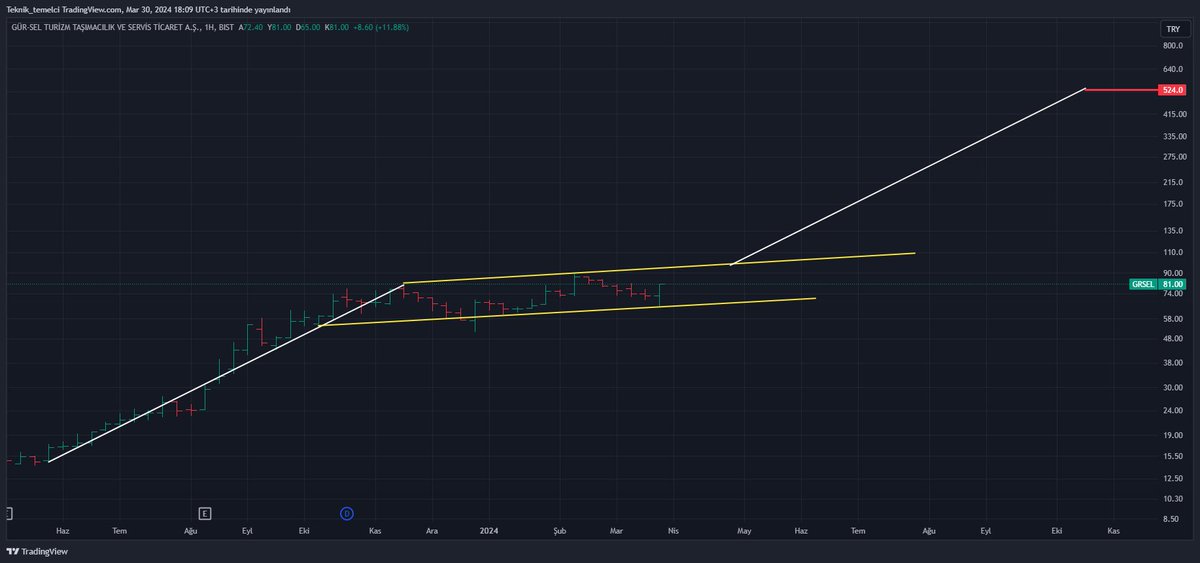Viewport: 1200px width, 563px height.
Task: Click the 24.00 price axis label
Action: [1173, 410]
